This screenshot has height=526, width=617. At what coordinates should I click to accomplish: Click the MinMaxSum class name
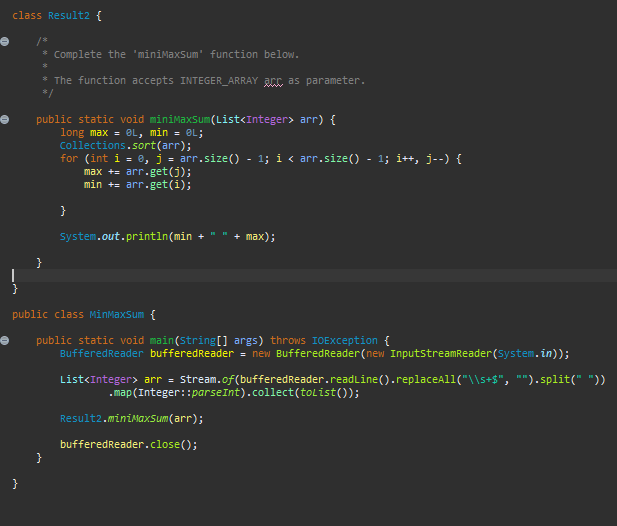(x=117, y=314)
